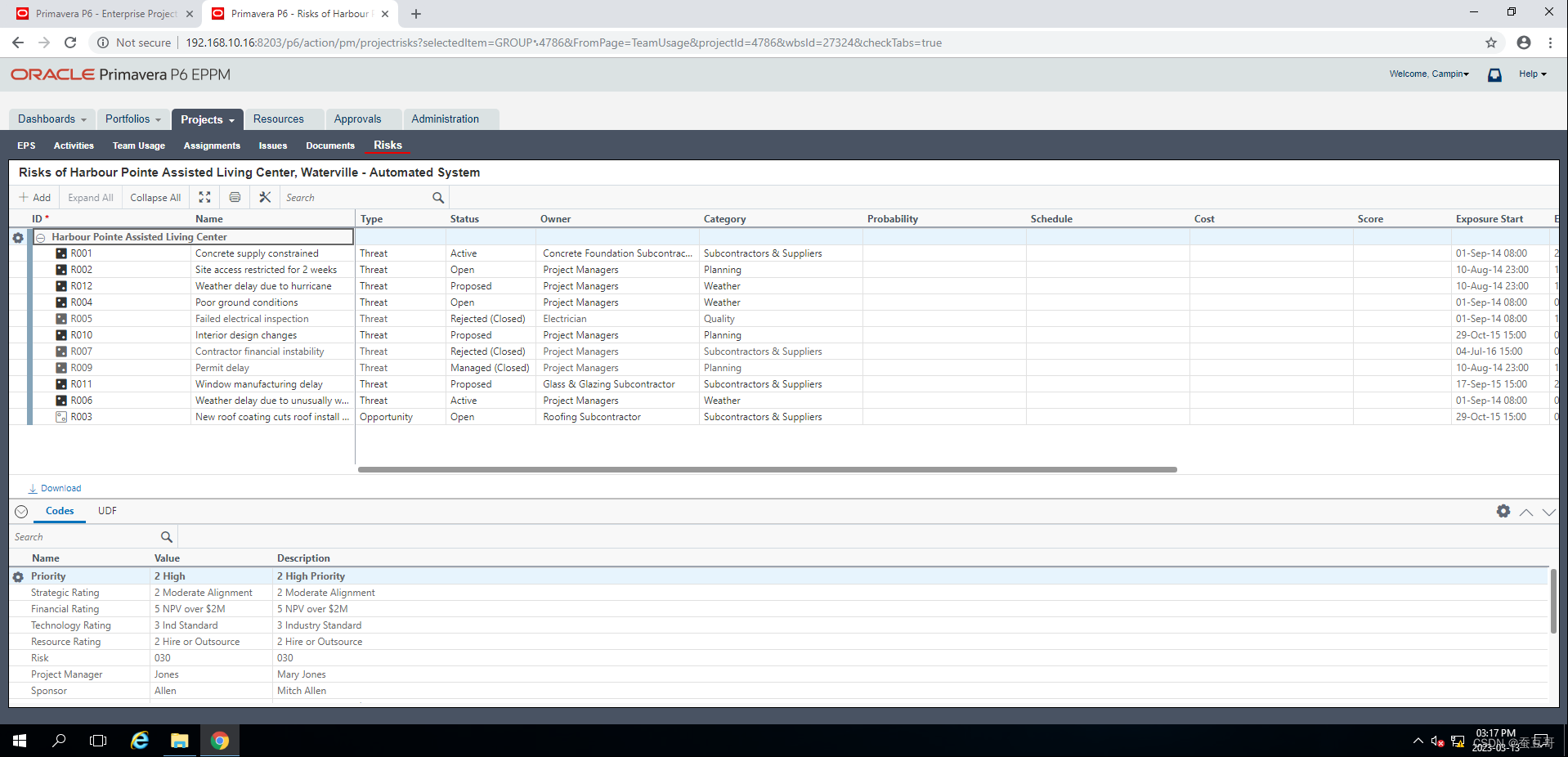
Task: Open the Welcome Campin user dropdown
Action: pos(1429,74)
